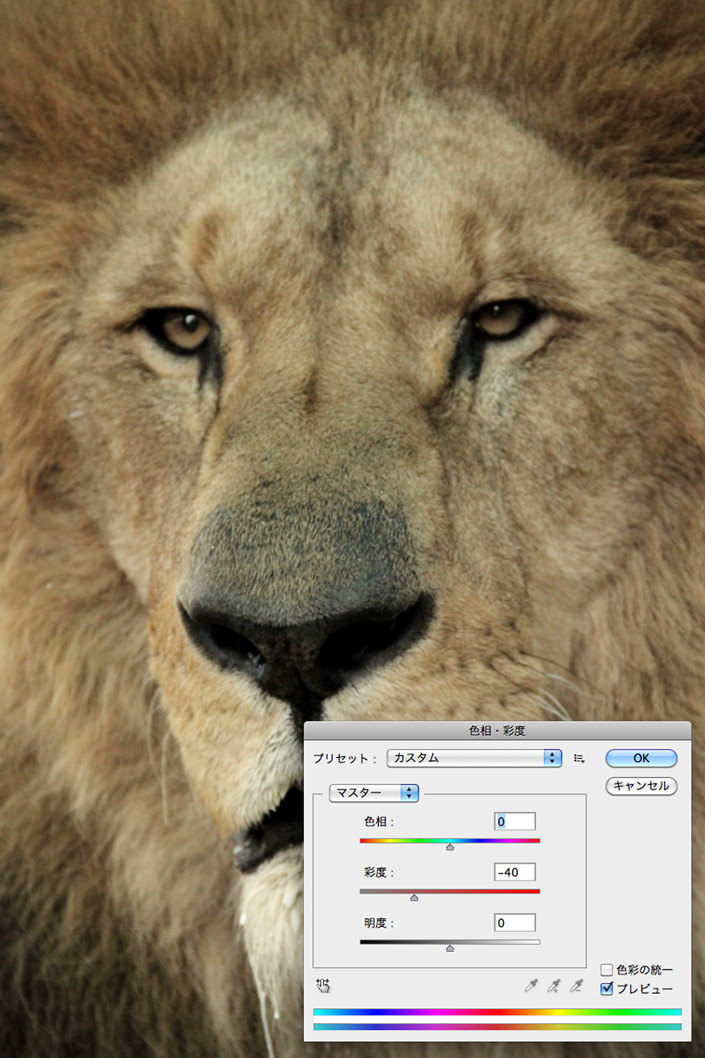Click the 彩度 saturation slider handle

[414, 897]
